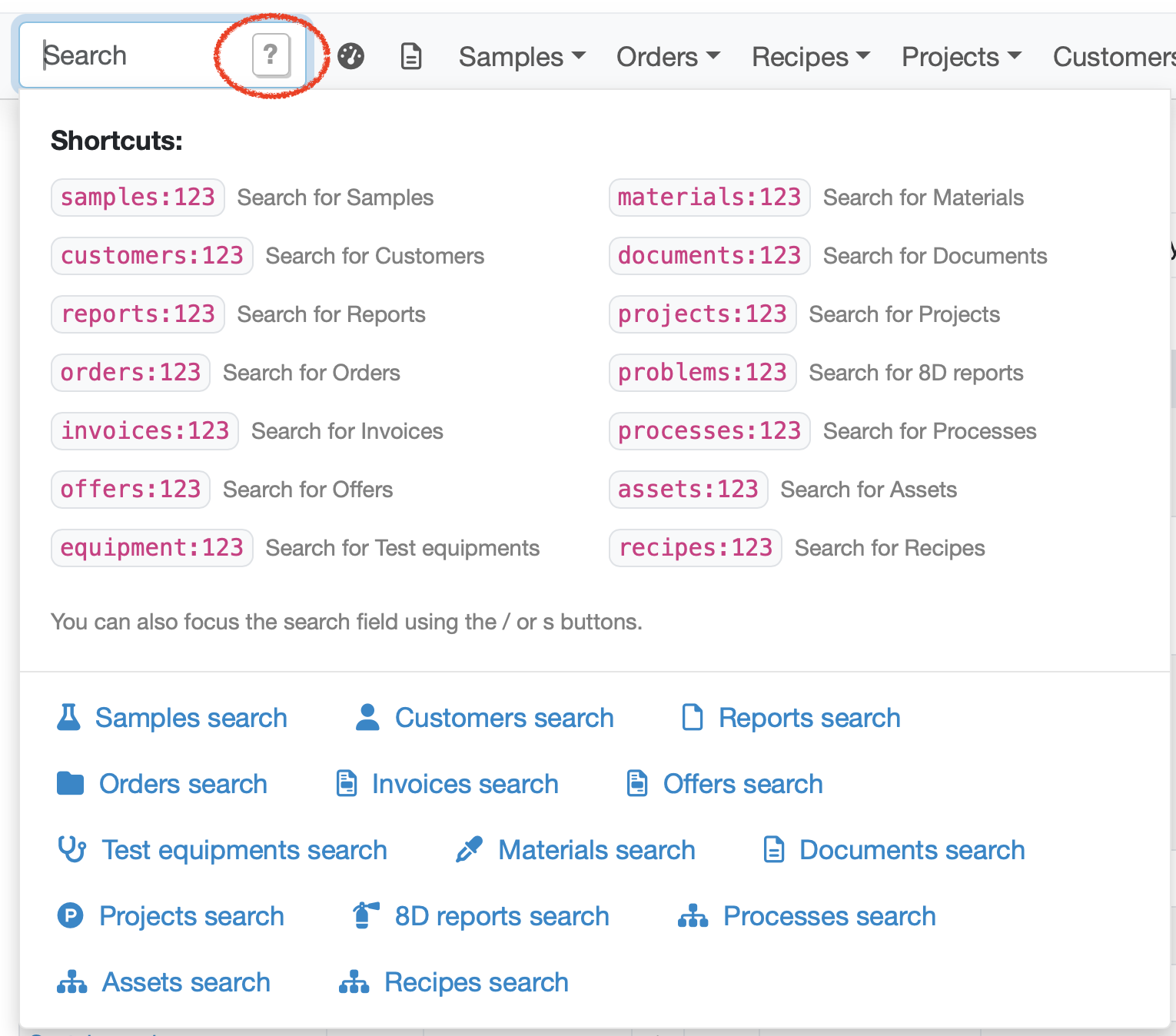Click the samples:123 shortcut code

tap(138, 198)
